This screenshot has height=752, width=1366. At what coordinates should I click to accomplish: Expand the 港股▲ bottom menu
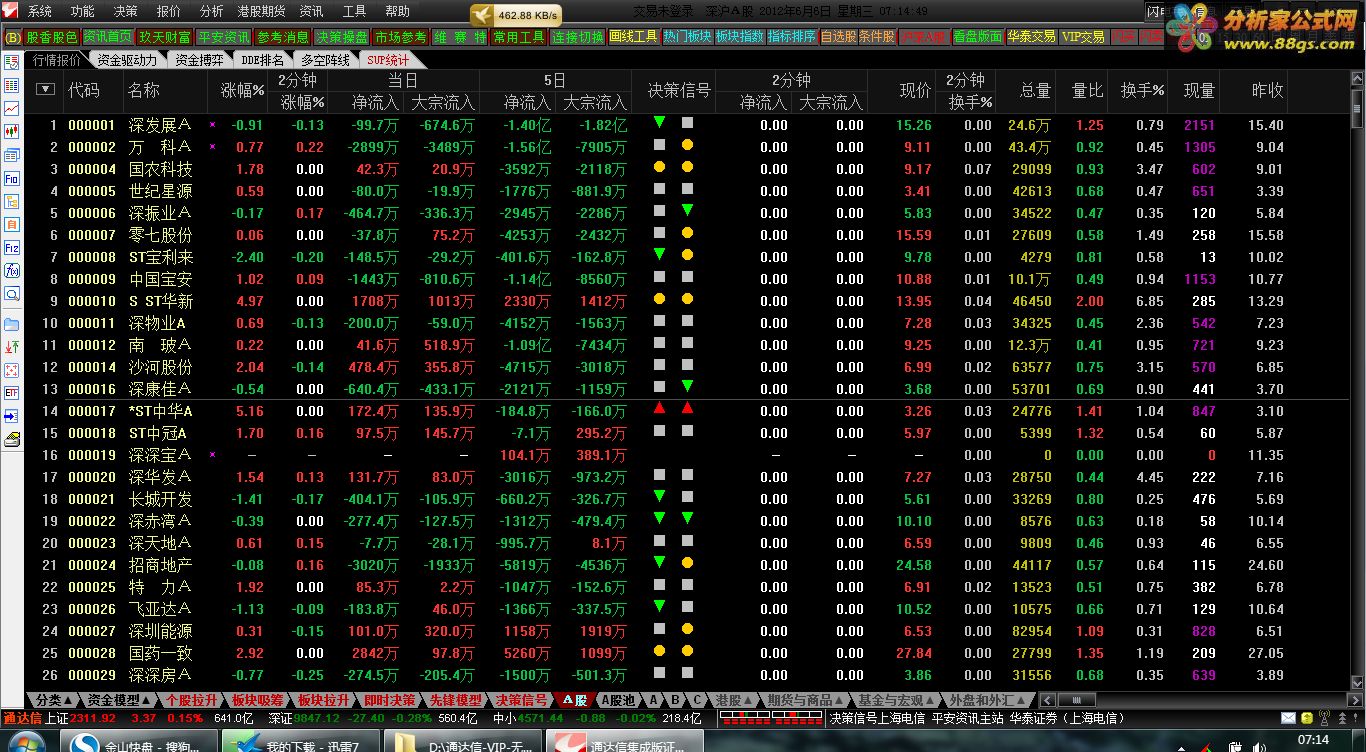[x=733, y=700]
